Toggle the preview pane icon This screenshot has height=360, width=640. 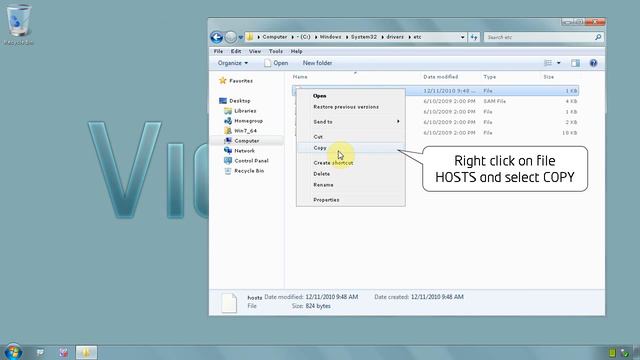[575, 63]
